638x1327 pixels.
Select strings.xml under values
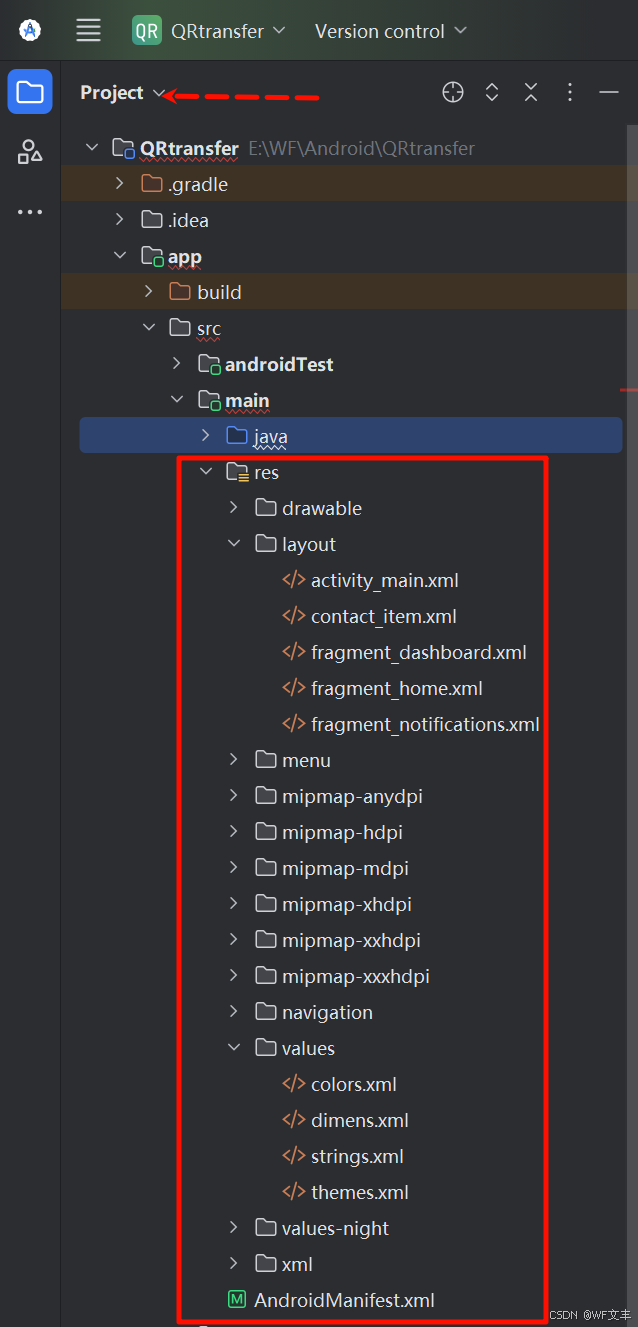click(x=357, y=1156)
